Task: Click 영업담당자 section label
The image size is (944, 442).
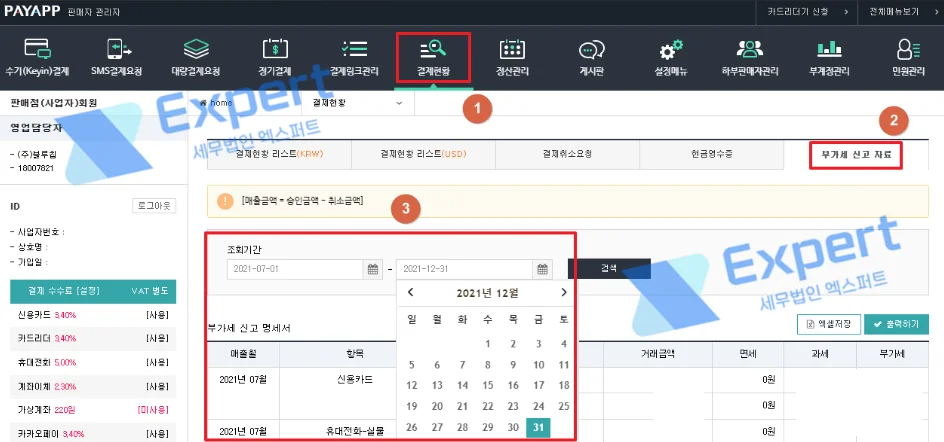Action: (36, 128)
